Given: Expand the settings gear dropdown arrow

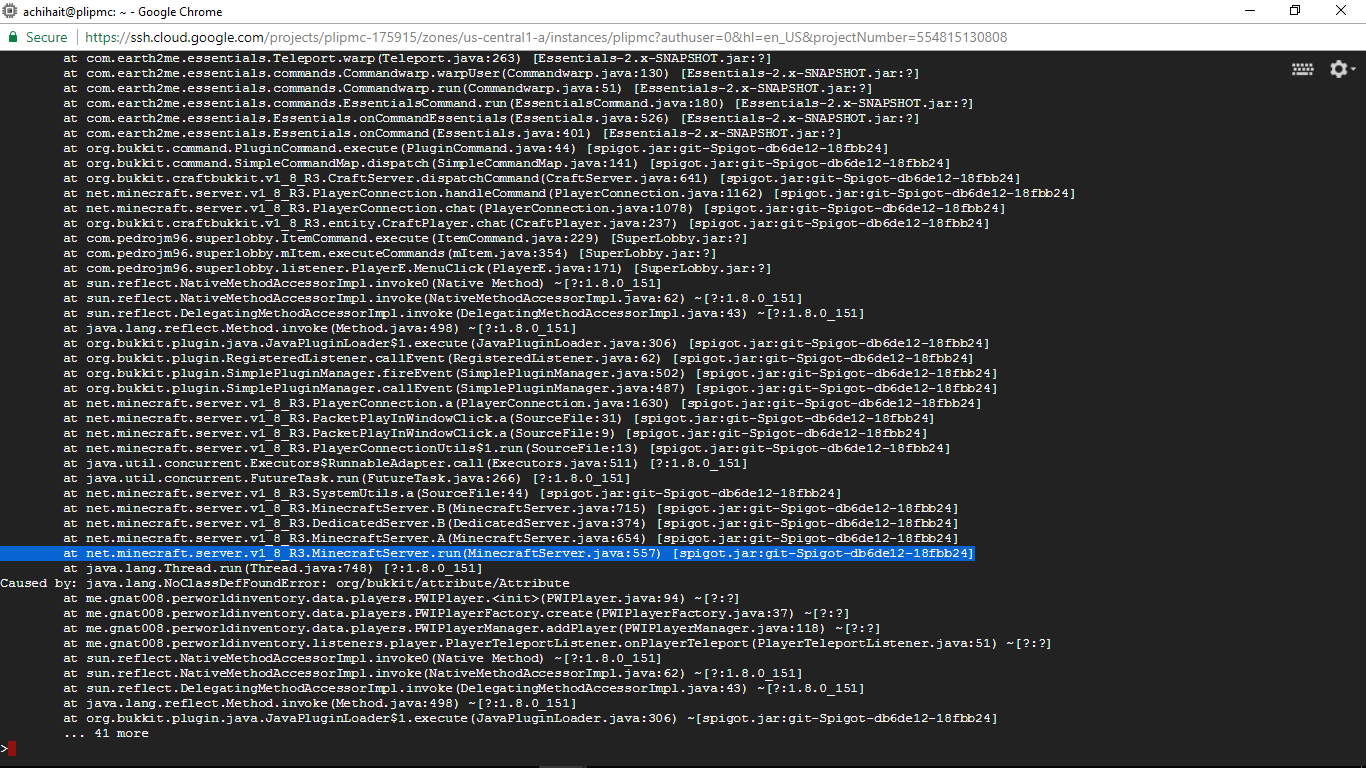Looking at the screenshot, I should [x=1354, y=70].
